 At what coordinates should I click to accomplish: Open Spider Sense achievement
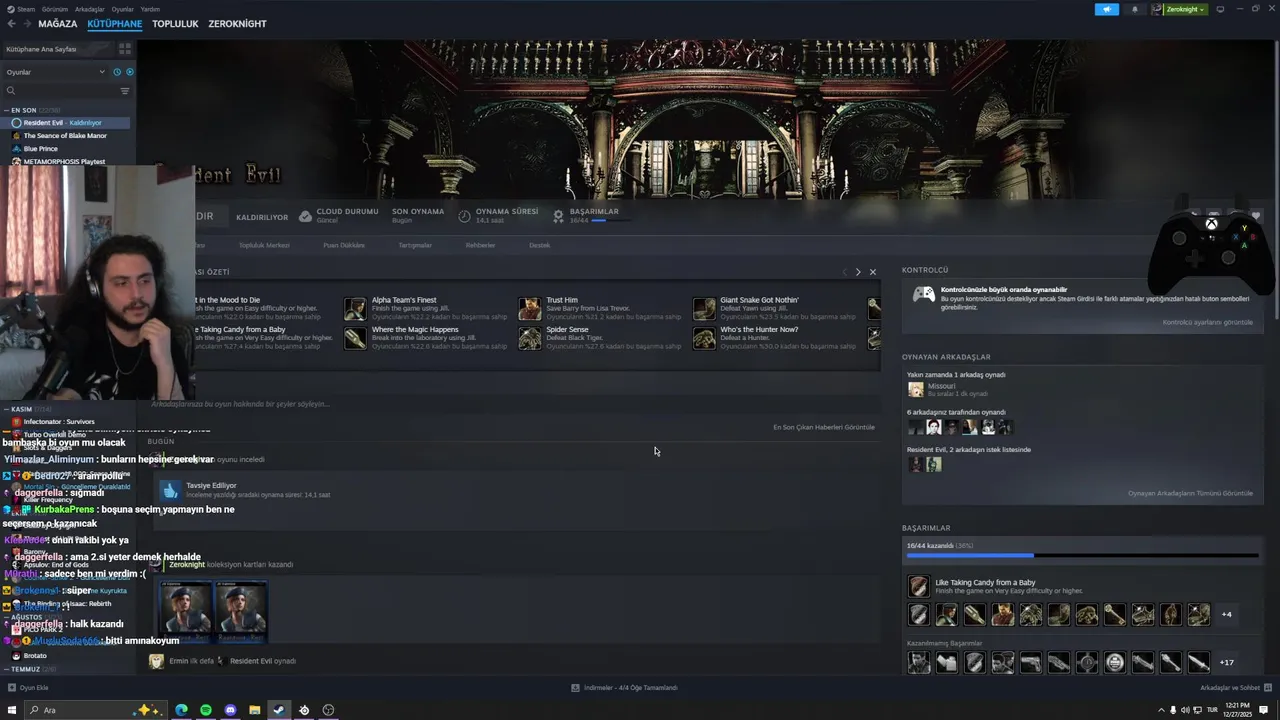pos(600,338)
